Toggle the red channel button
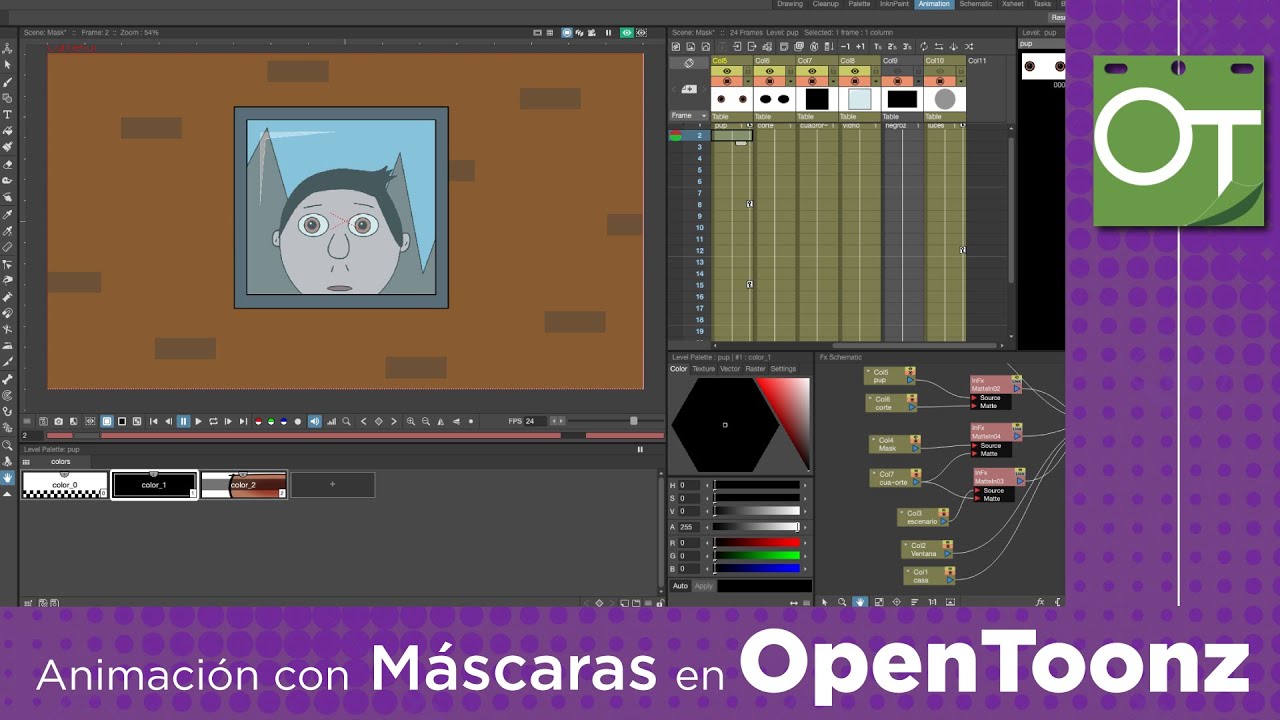Viewport: 1280px width, 720px height. [x=258, y=421]
